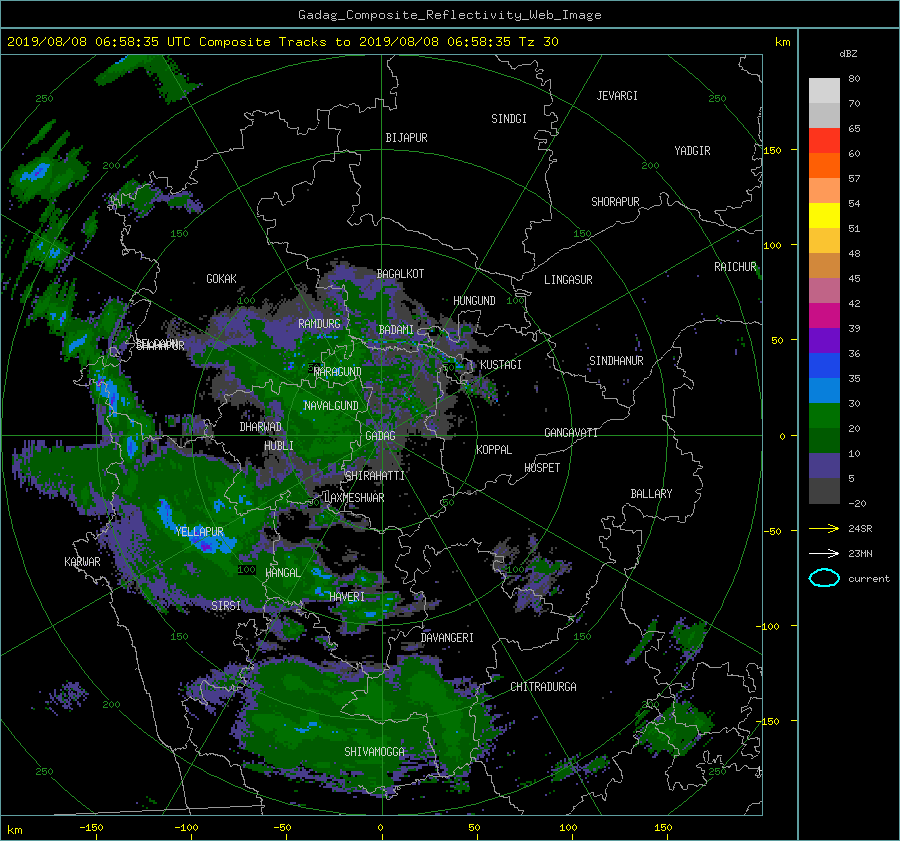
Task: Click the YADGIR city label
Action: click(692, 151)
